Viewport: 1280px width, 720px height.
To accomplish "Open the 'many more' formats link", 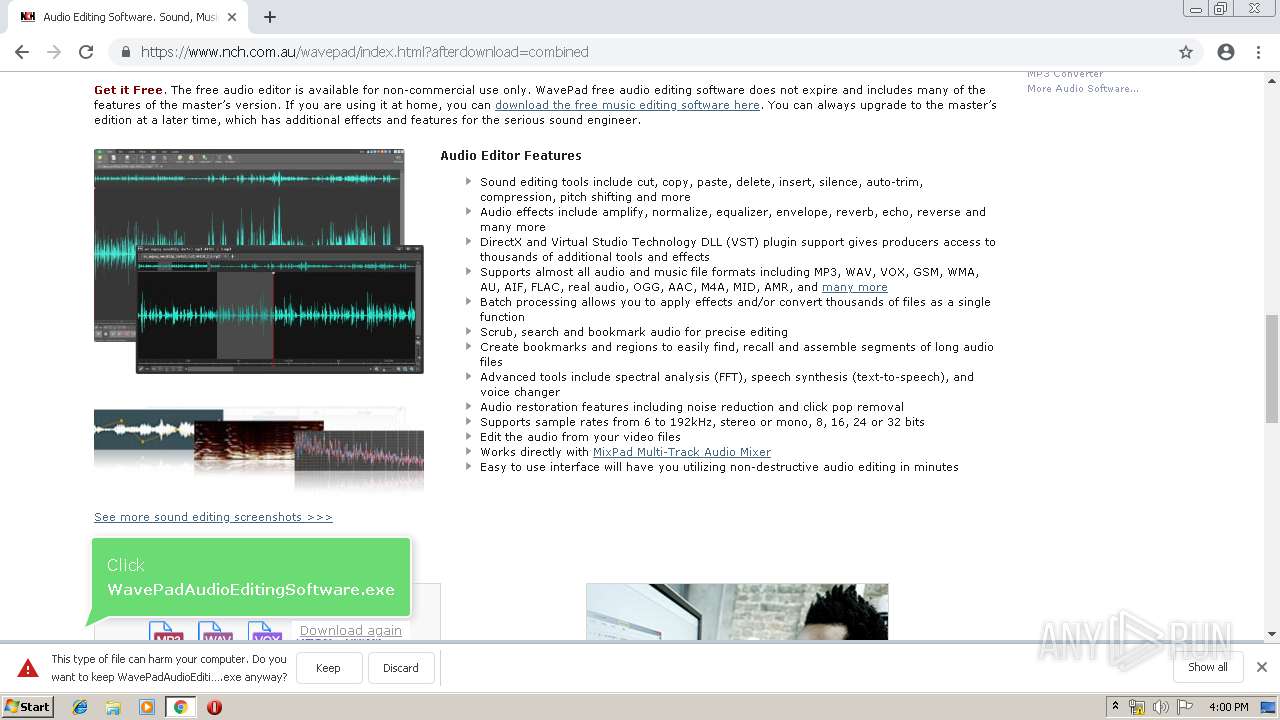I will (x=855, y=287).
